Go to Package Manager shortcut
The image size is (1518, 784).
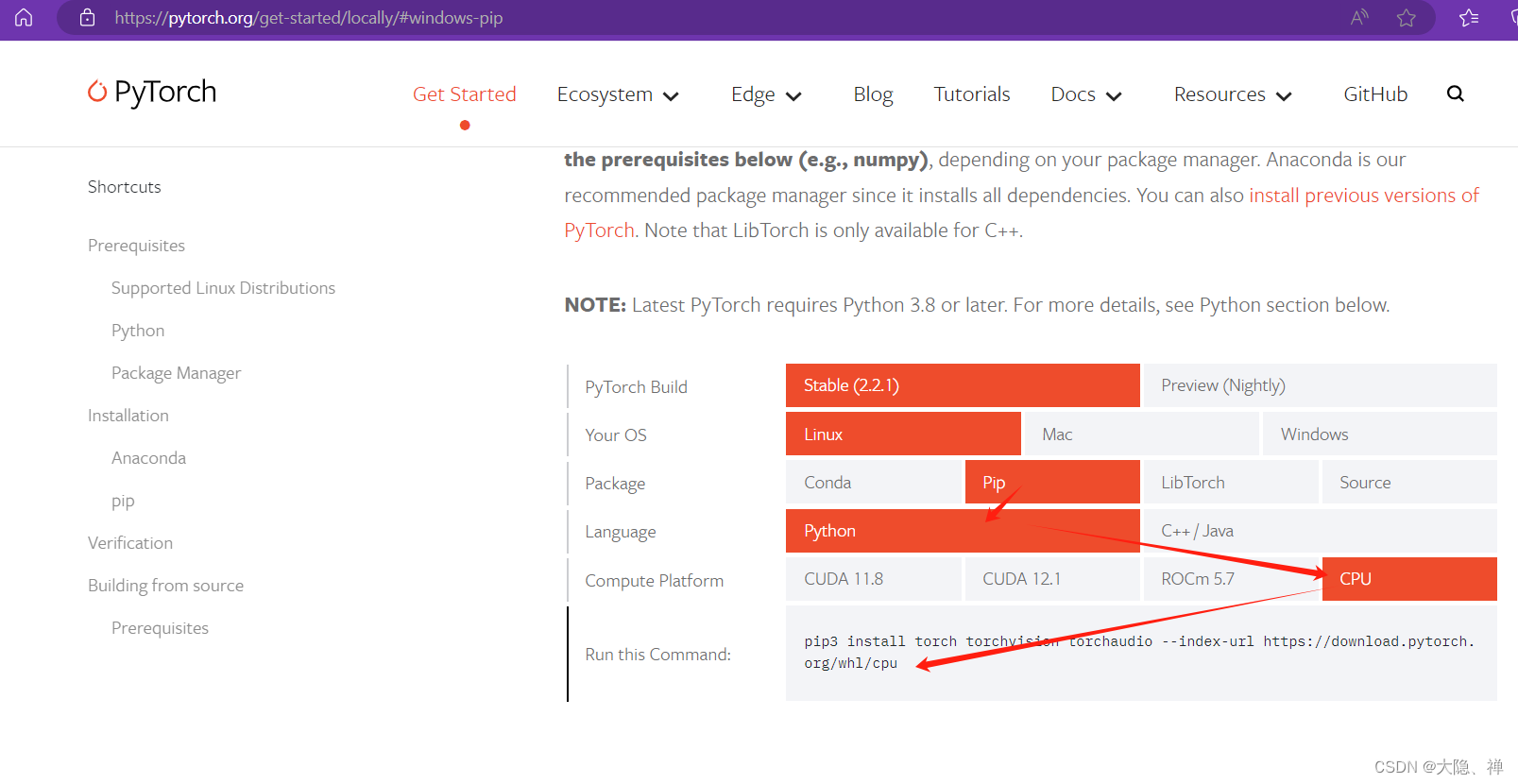point(176,373)
